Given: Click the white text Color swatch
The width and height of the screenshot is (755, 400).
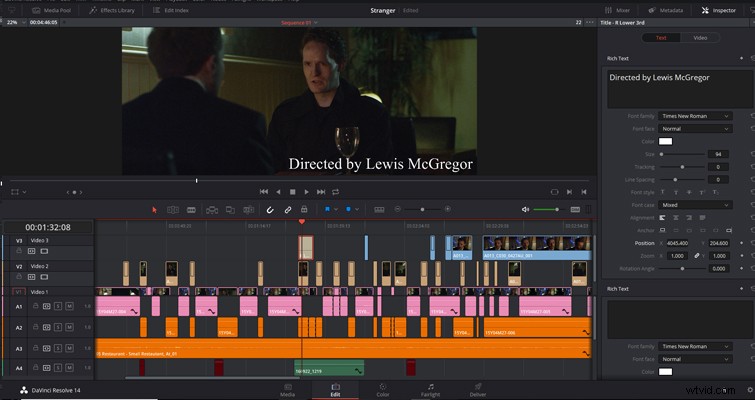Looking at the screenshot, I should coord(665,142).
